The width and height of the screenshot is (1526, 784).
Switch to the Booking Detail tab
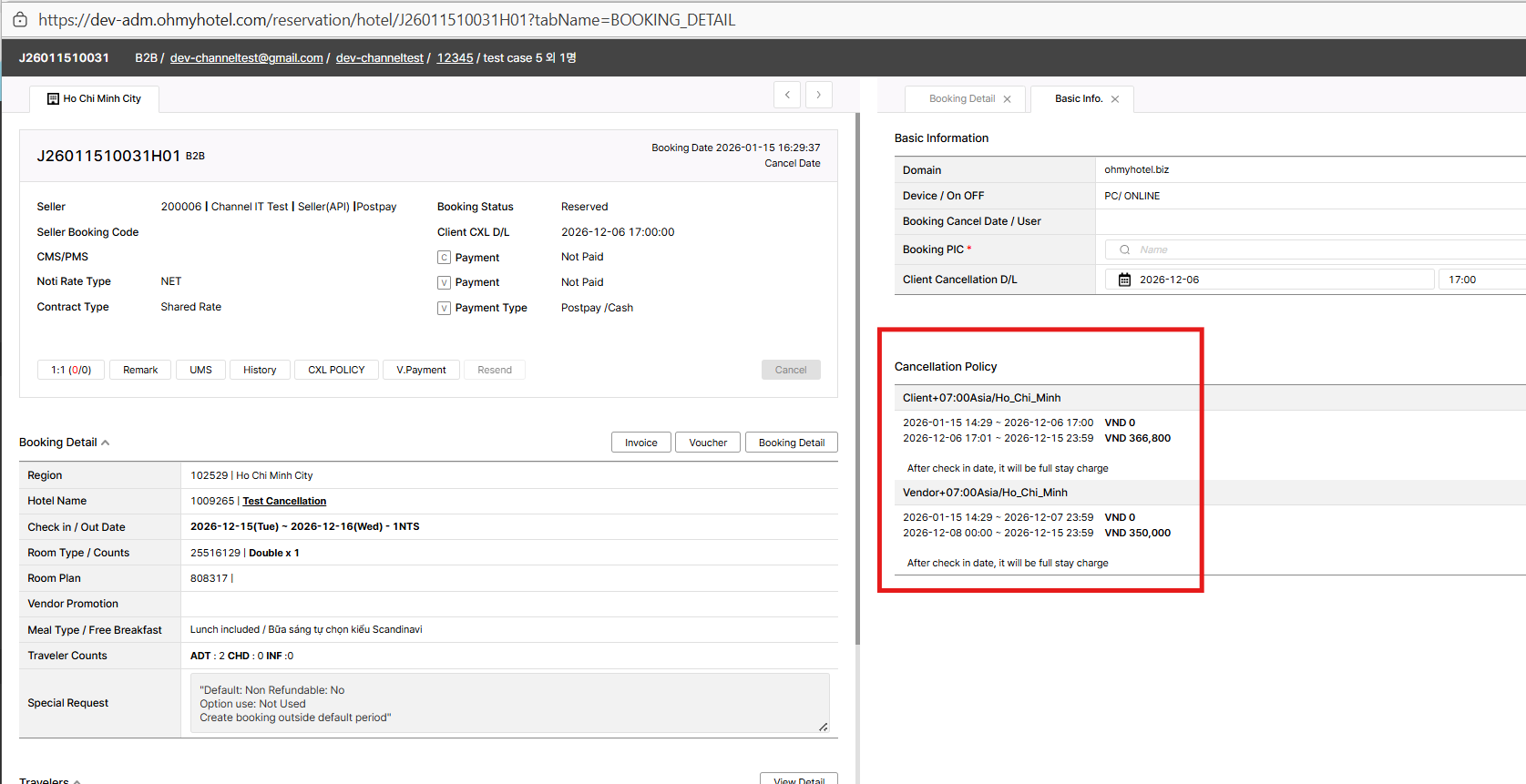click(x=961, y=99)
